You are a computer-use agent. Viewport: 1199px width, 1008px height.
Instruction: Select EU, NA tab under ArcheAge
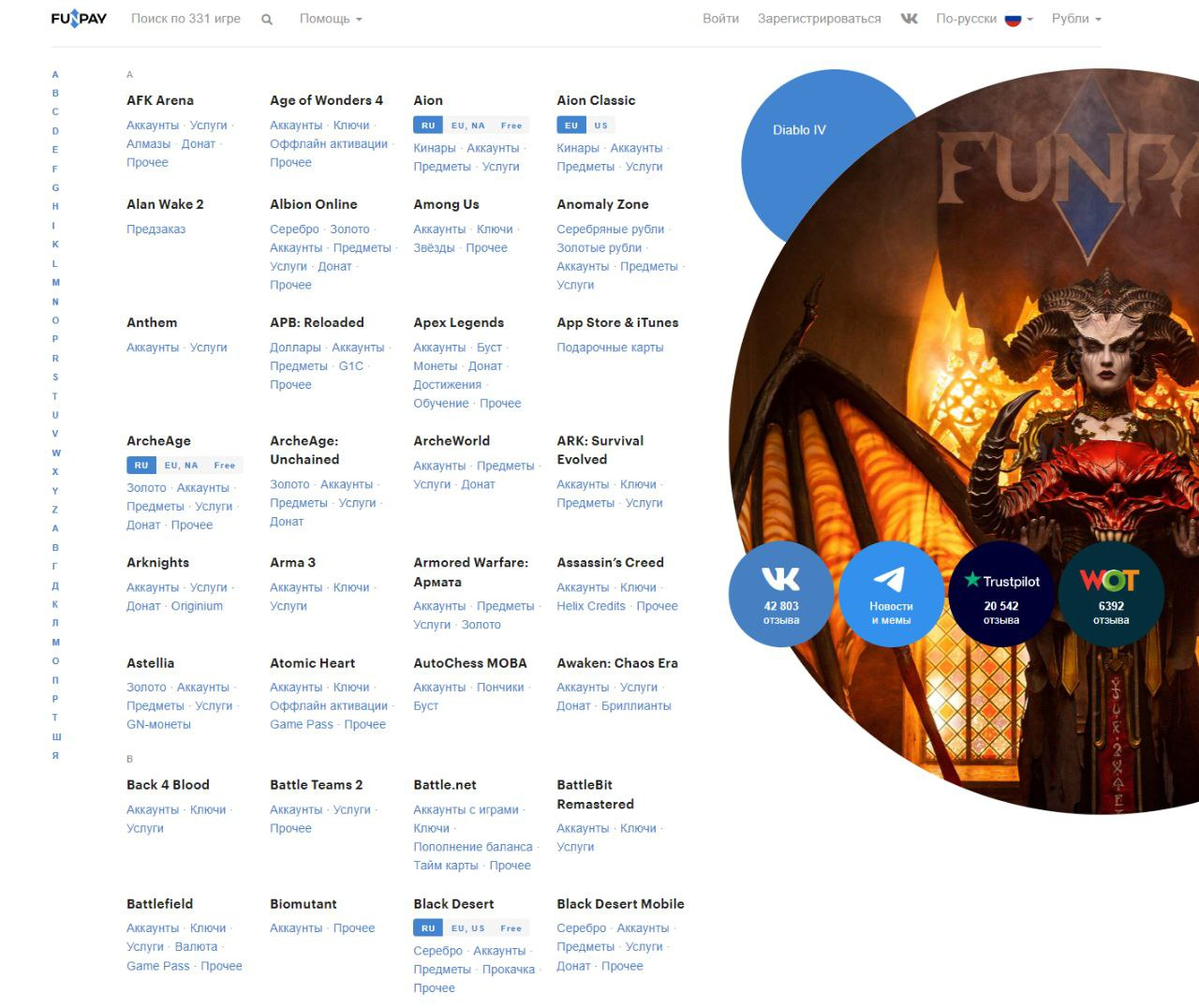[x=182, y=466]
